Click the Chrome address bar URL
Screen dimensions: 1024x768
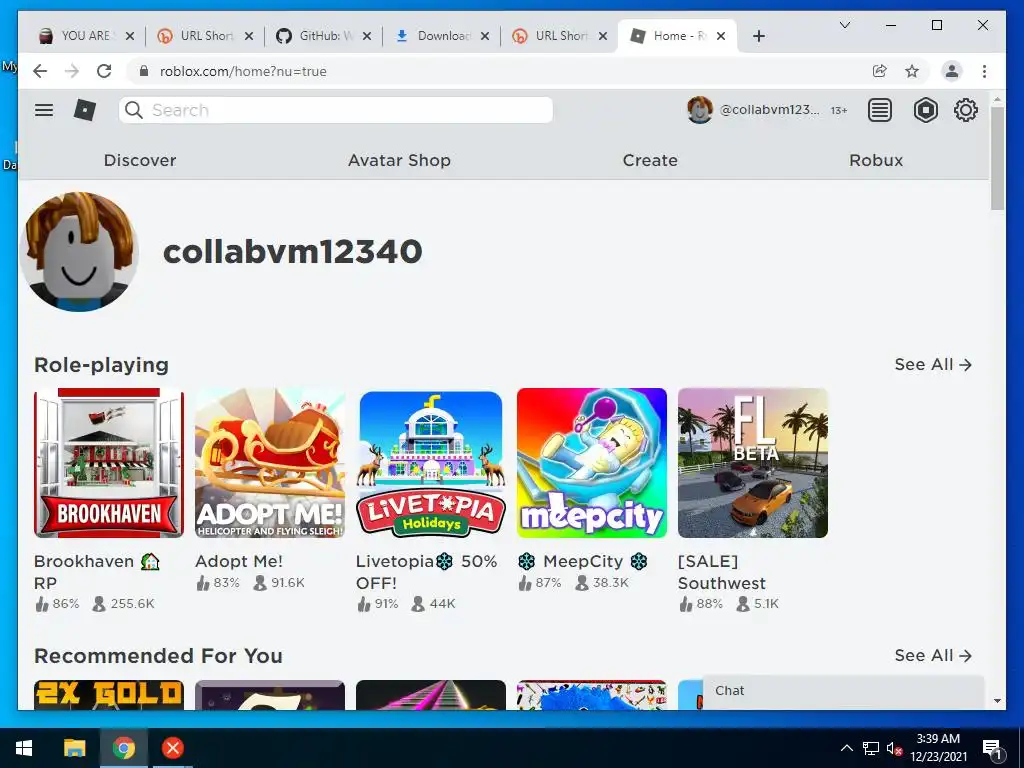pyautogui.click(x=243, y=71)
